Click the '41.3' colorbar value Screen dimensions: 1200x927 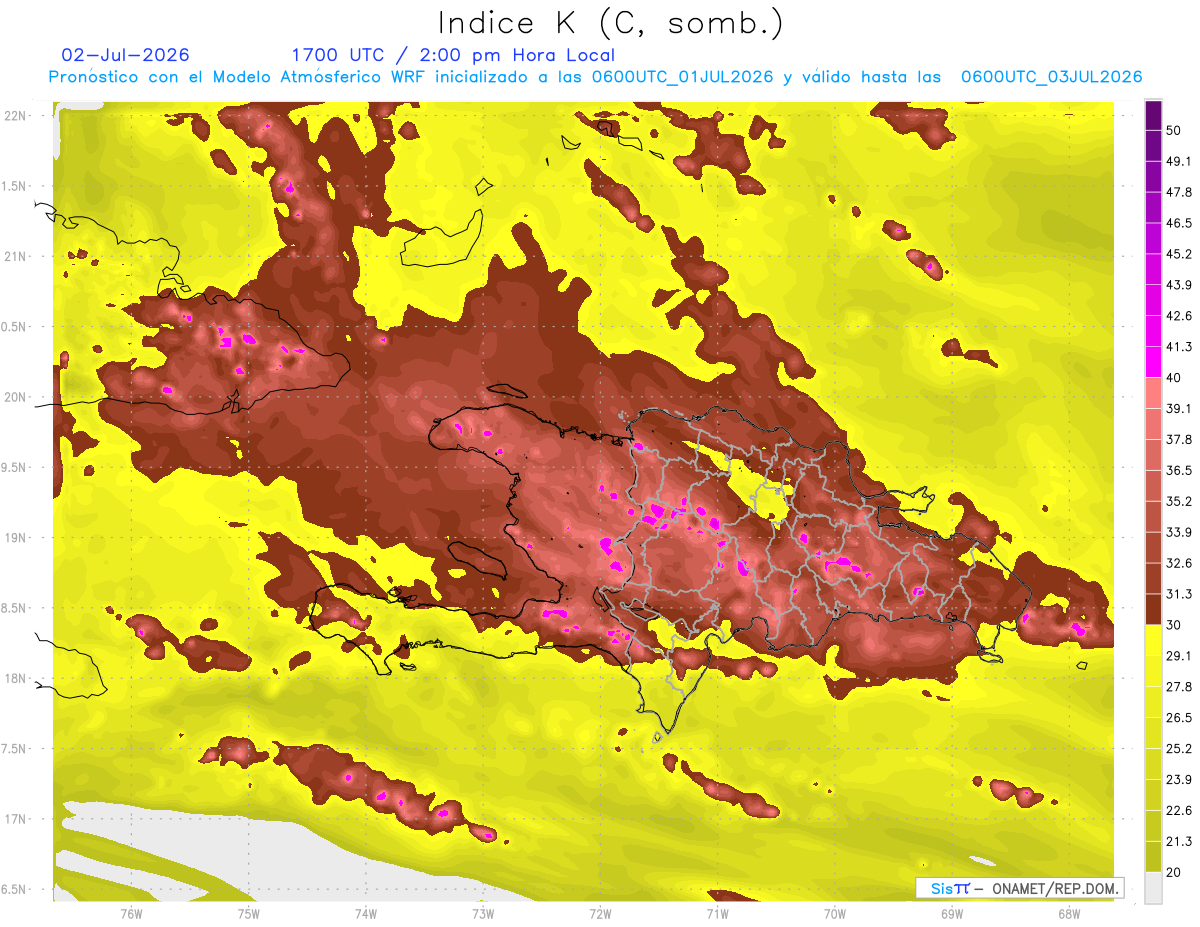[x=1179, y=347]
